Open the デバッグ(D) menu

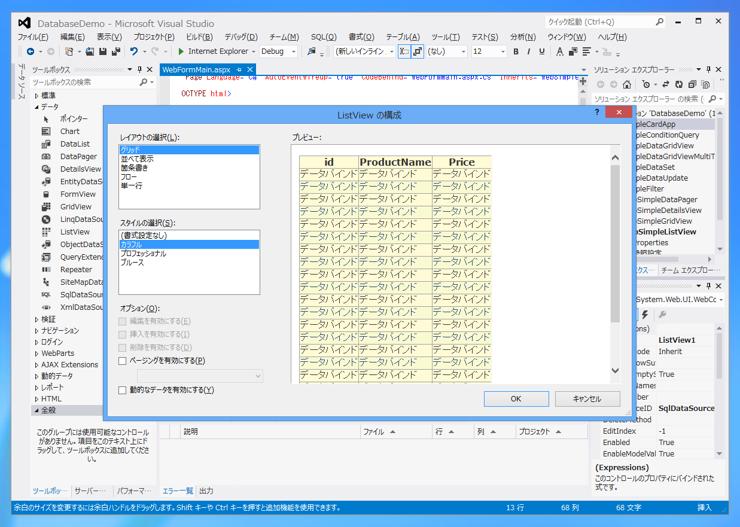point(241,37)
